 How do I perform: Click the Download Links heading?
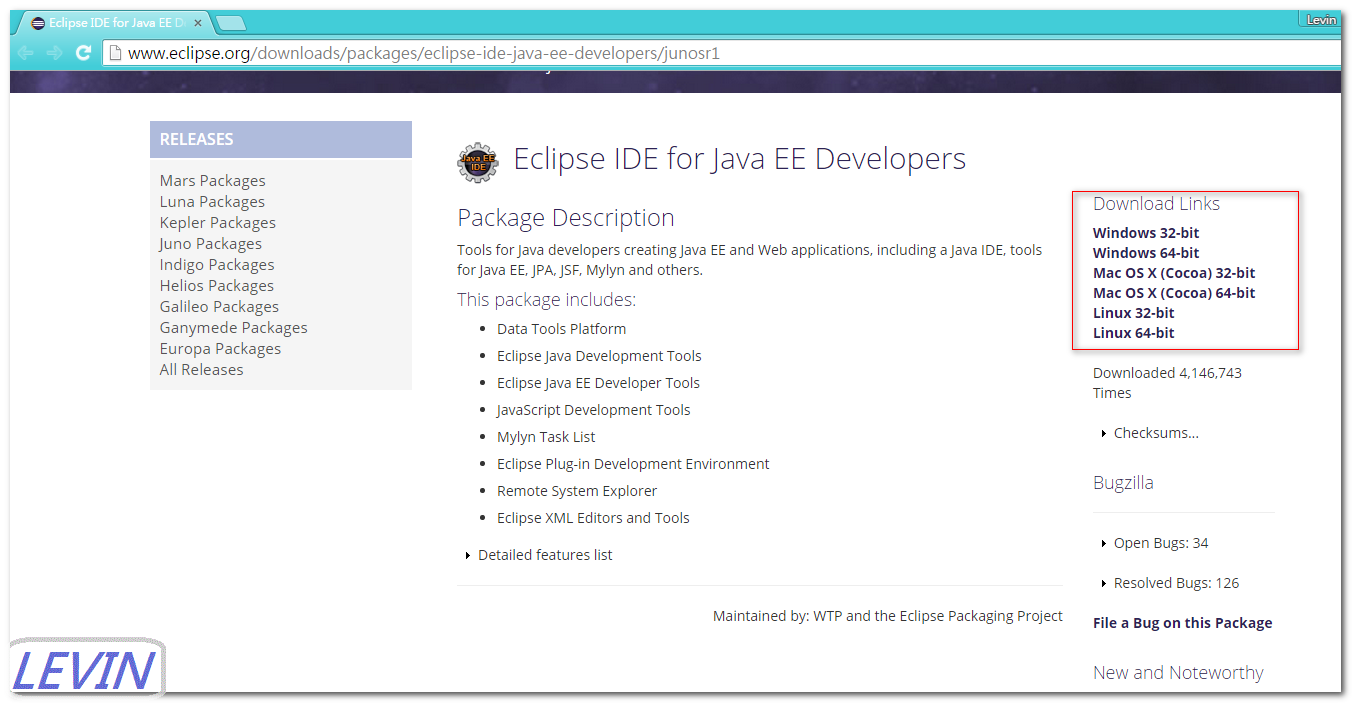click(1156, 204)
